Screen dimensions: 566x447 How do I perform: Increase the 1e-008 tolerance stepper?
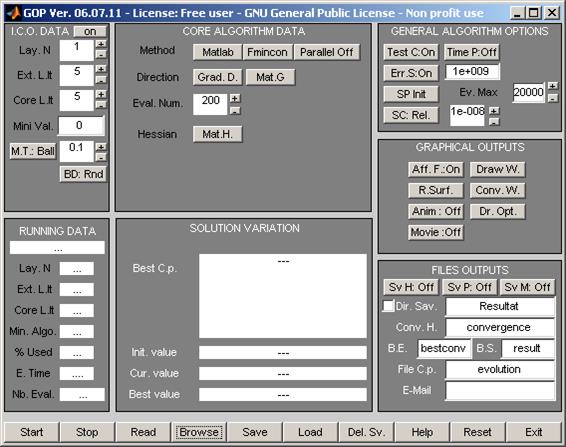(x=494, y=110)
